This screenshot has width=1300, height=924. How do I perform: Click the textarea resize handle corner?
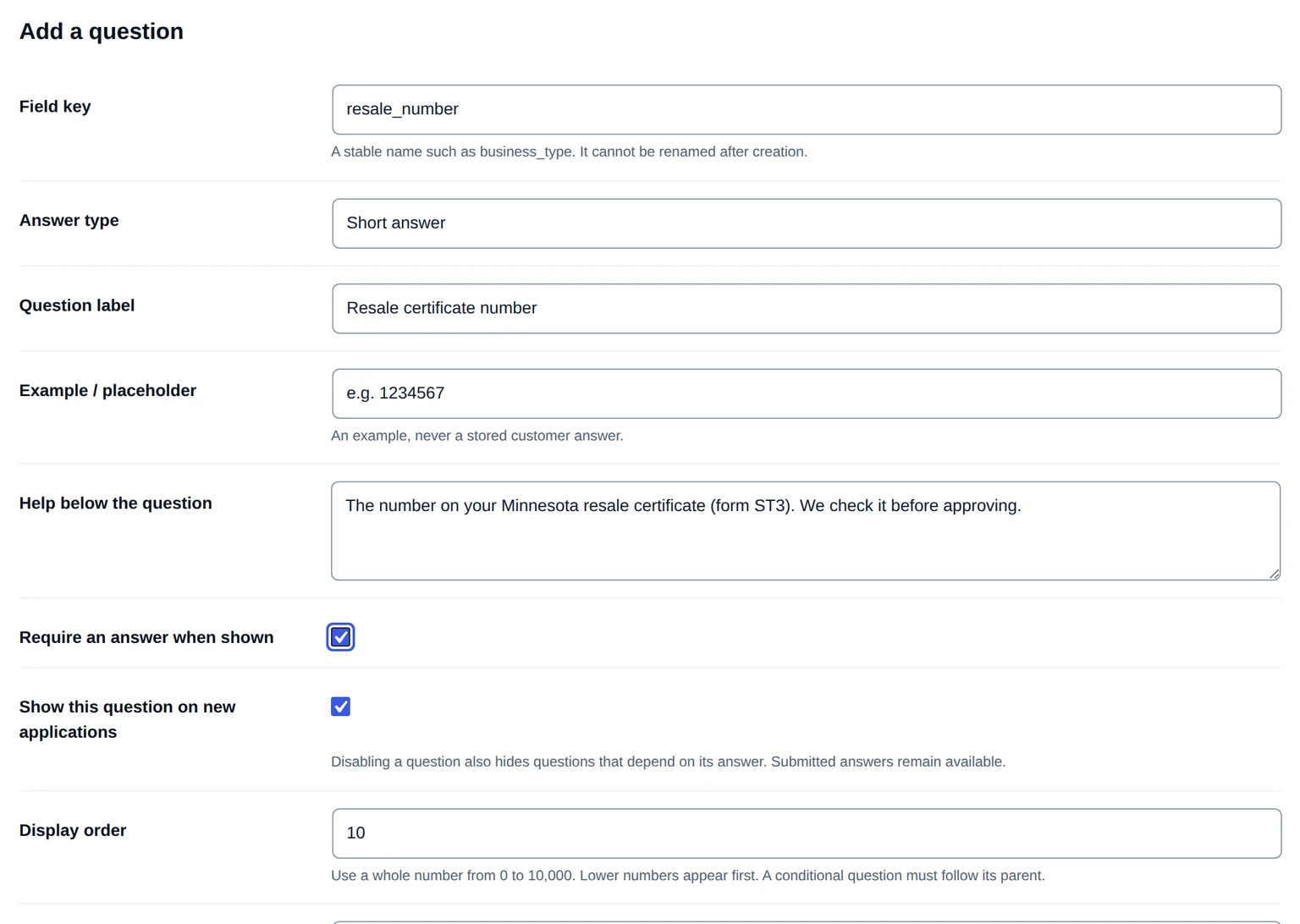(1274, 574)
